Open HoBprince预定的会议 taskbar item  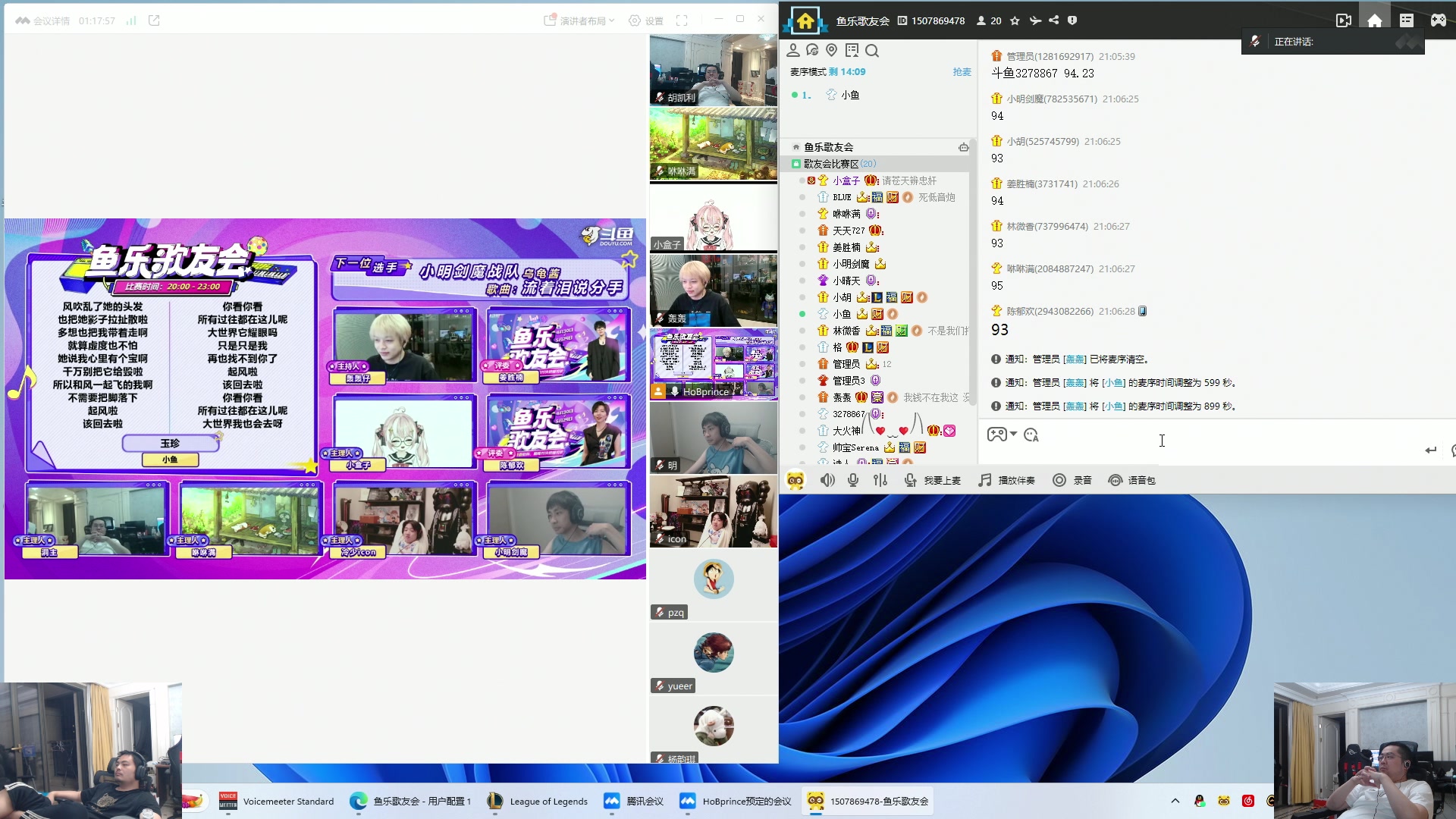pos(736,801)
